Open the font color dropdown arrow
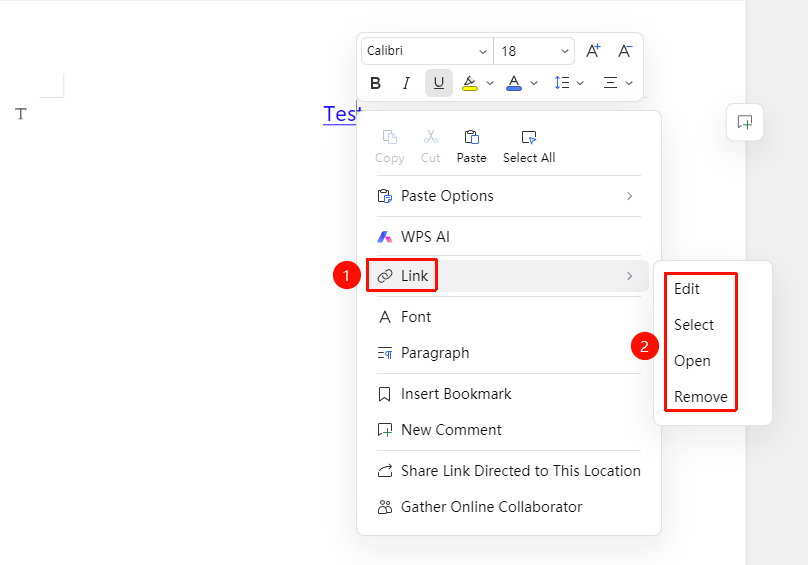The height and width of the screenshot is (565, 808). [534, 83]
